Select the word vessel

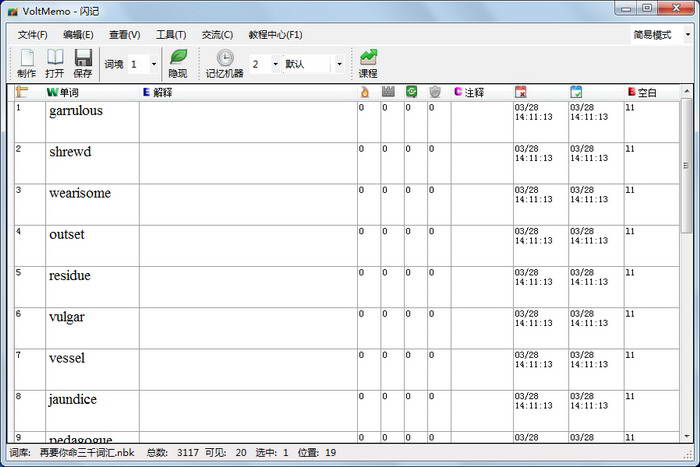[67, 358]
